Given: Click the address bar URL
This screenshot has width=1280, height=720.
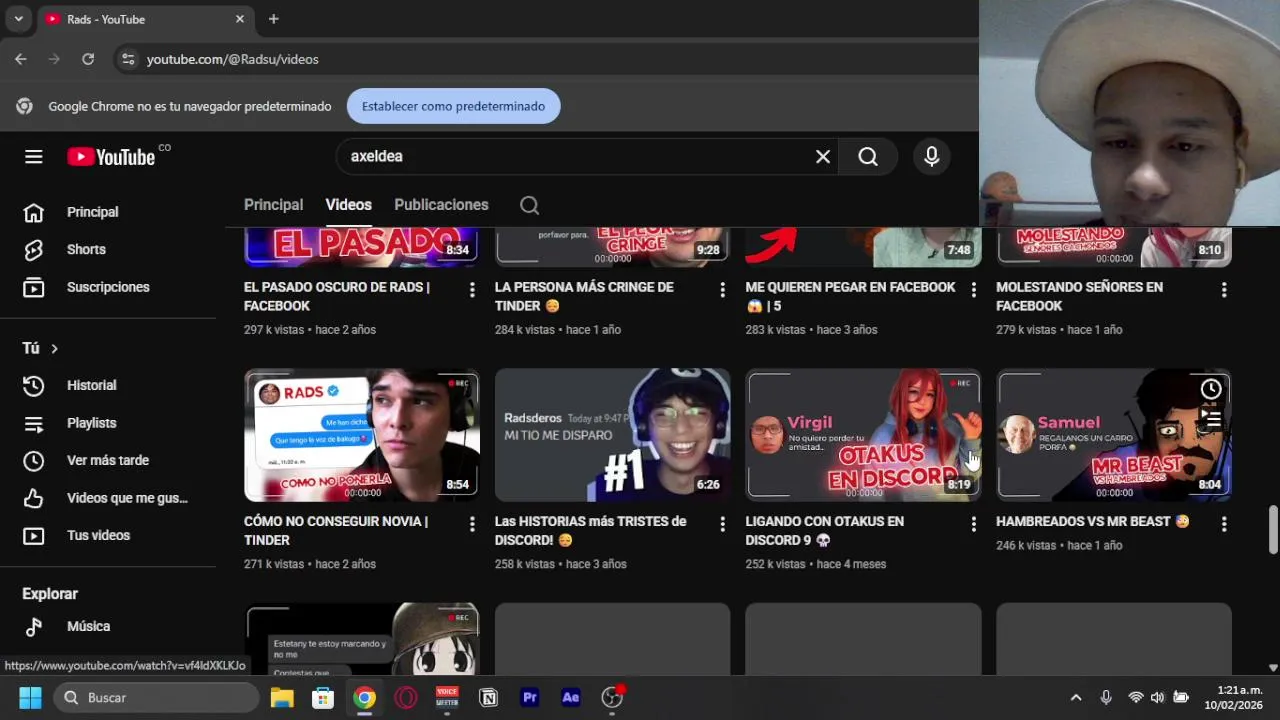Looking at the screenshot, I should click(233, 59).
